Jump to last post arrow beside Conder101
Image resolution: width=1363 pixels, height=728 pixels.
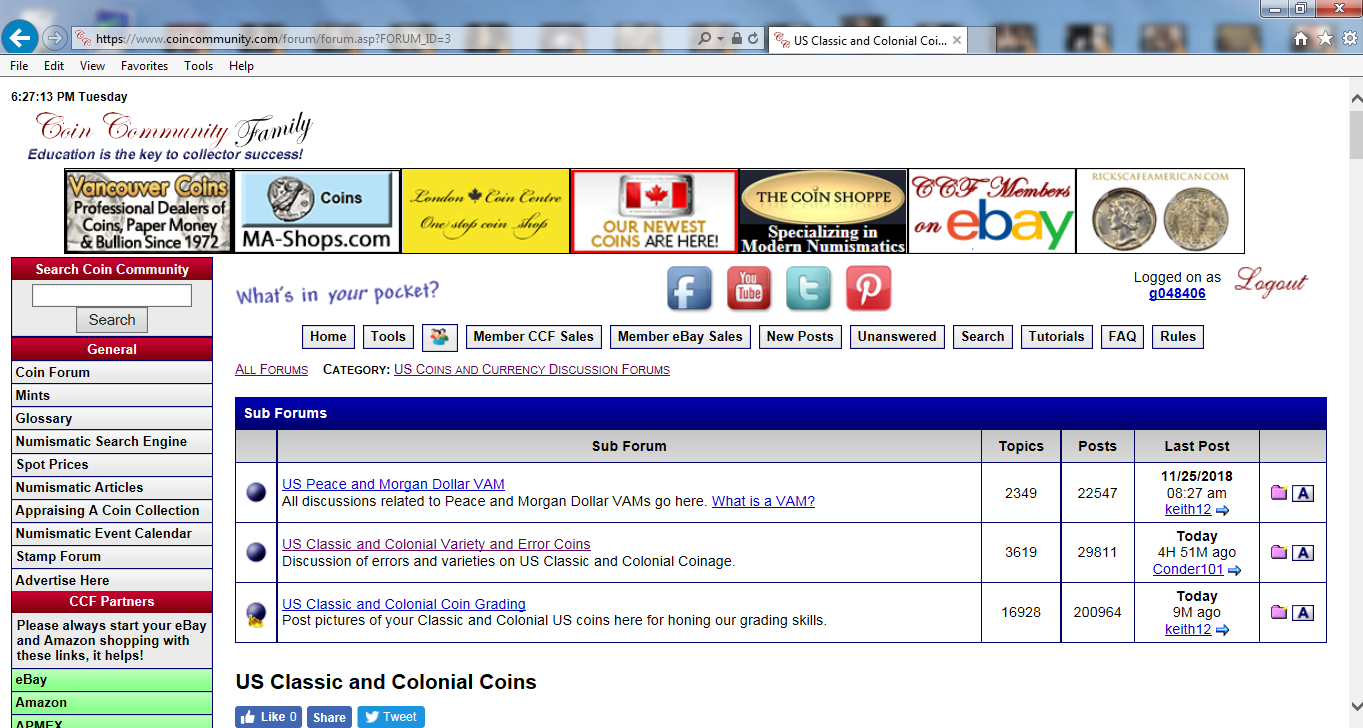click(1234, 570)
